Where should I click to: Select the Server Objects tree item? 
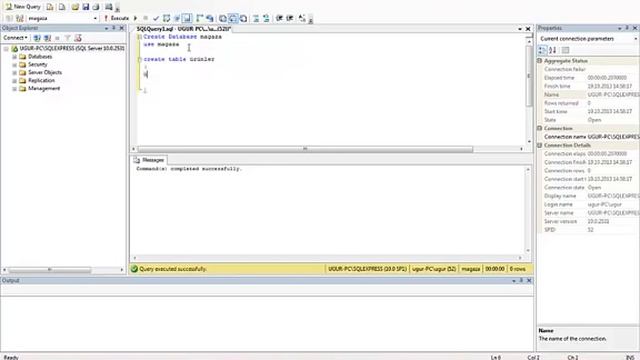[x=45, y=73]
